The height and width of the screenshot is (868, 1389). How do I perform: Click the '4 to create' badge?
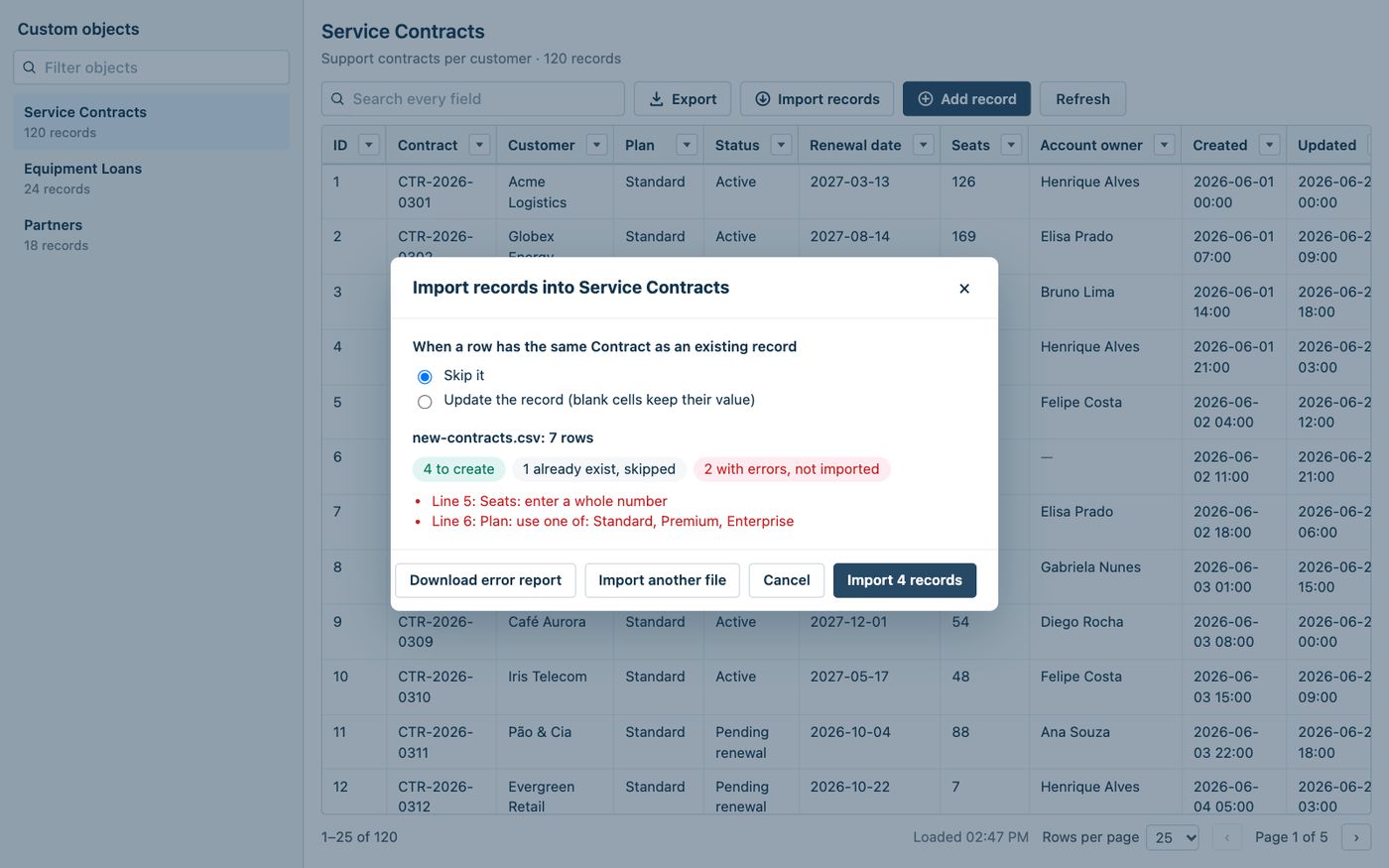coord(458,469)
